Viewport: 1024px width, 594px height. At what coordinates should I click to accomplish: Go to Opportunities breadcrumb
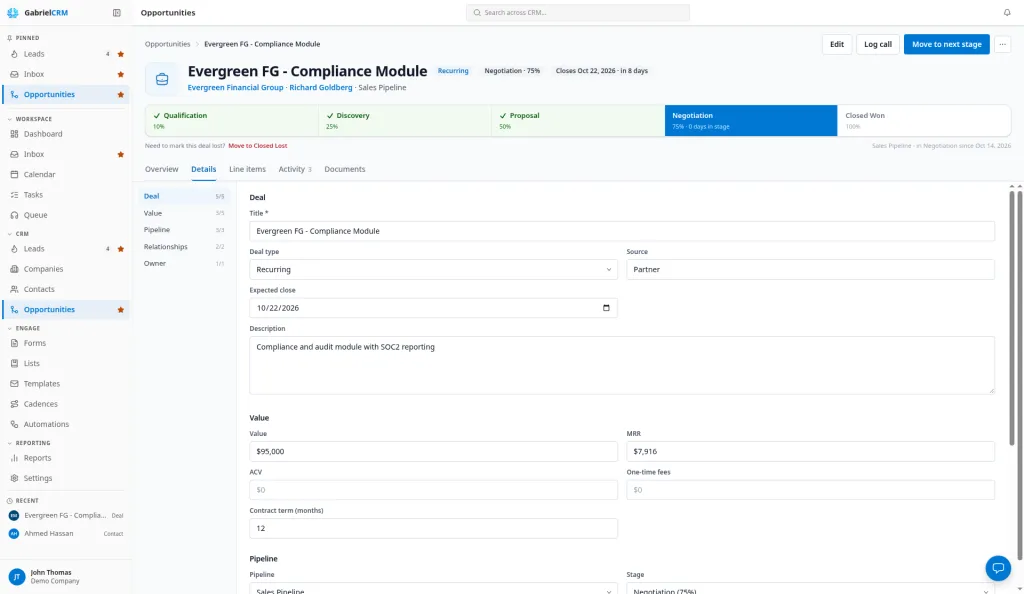167,44
